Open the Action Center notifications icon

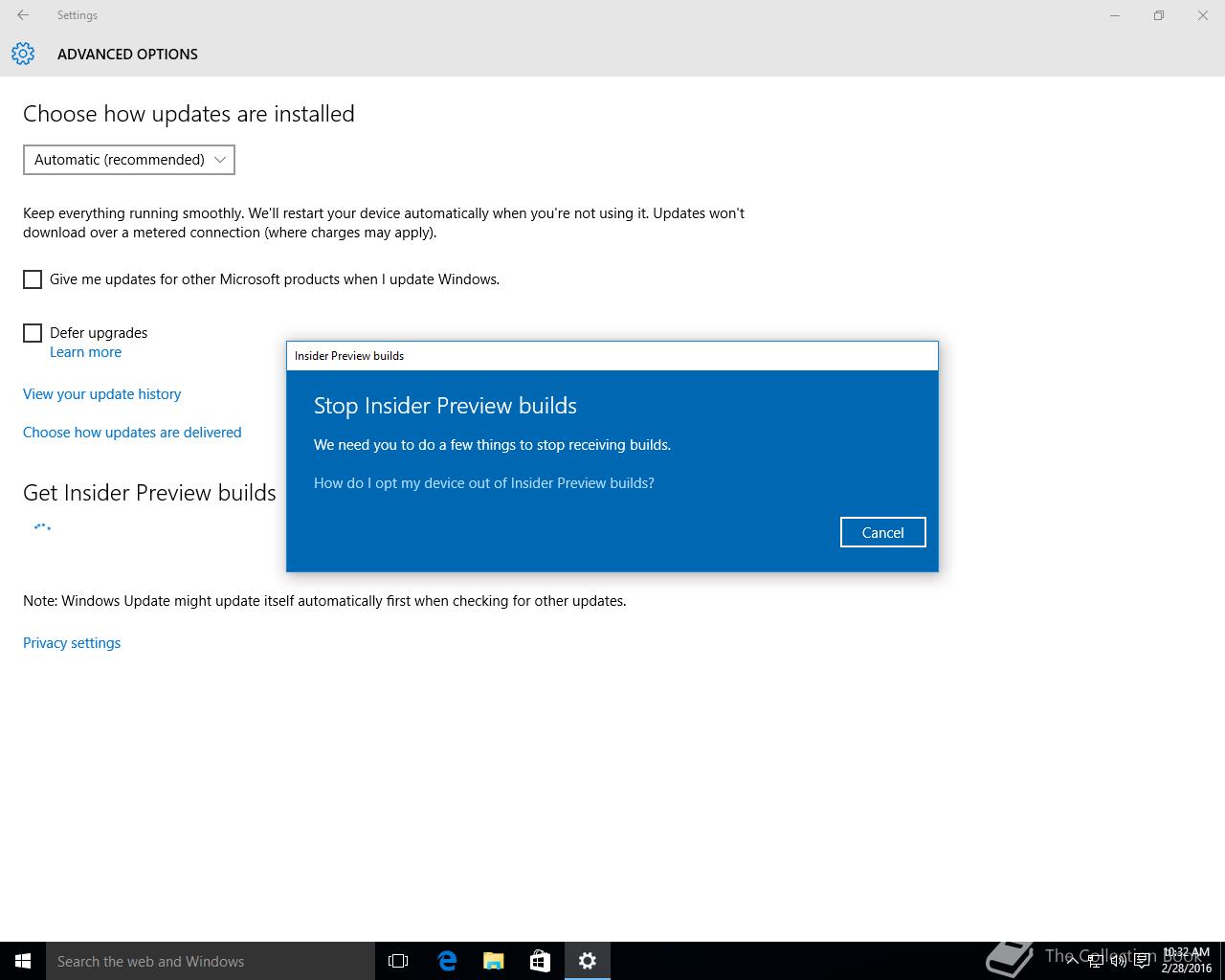click(x=1142, y=961)
